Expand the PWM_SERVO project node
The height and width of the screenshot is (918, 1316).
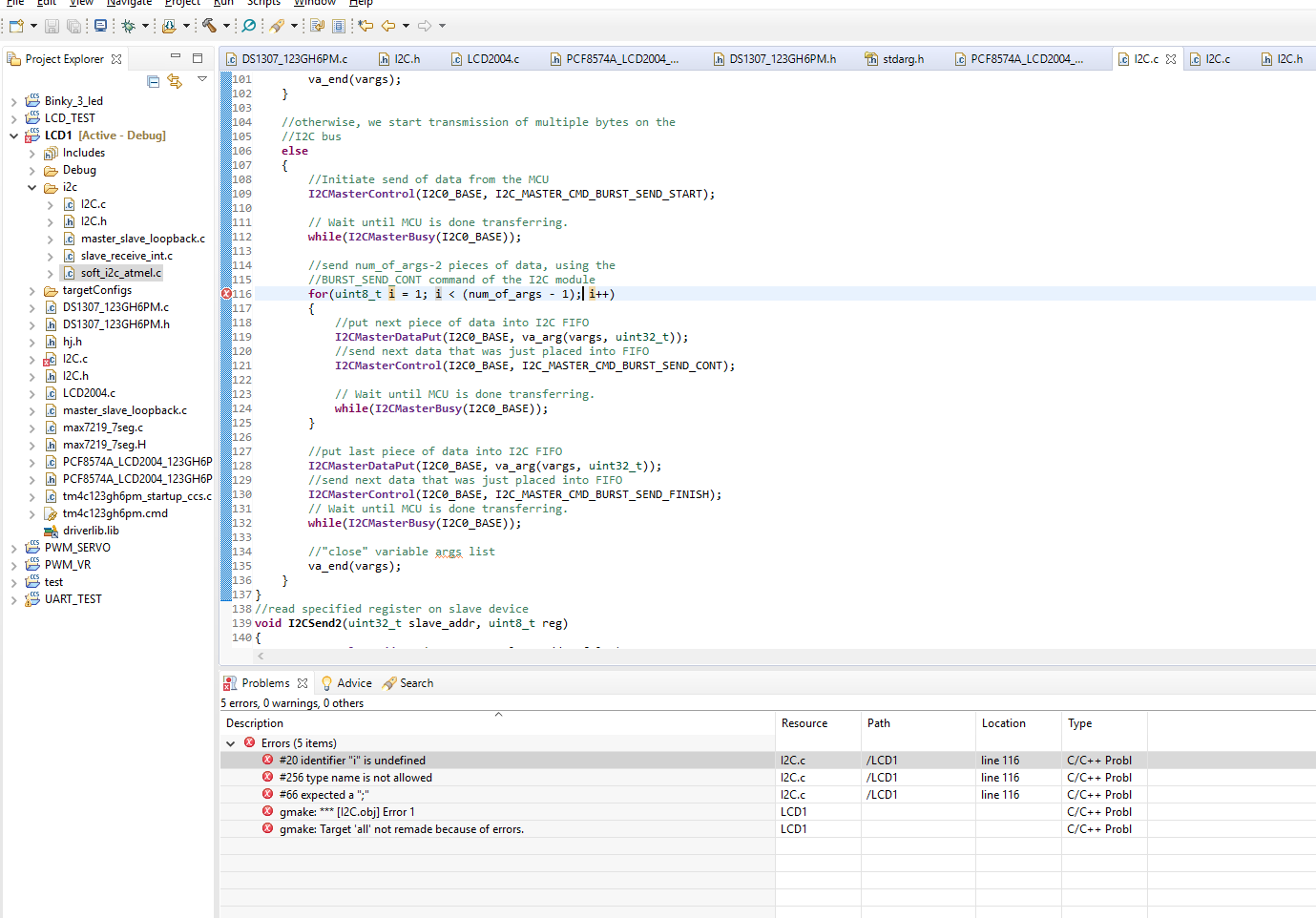[x=13, y=548]
